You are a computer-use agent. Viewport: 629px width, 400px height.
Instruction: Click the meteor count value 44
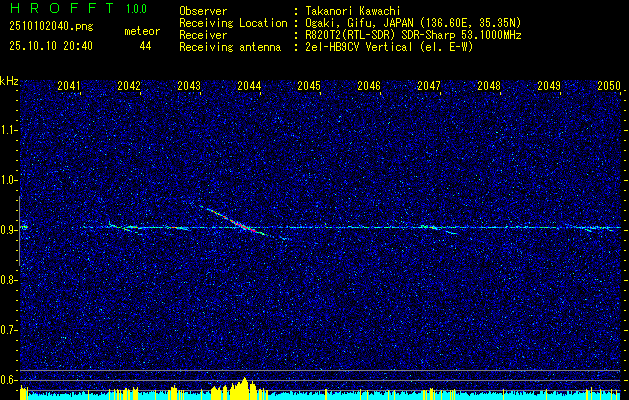coord(145,46)
